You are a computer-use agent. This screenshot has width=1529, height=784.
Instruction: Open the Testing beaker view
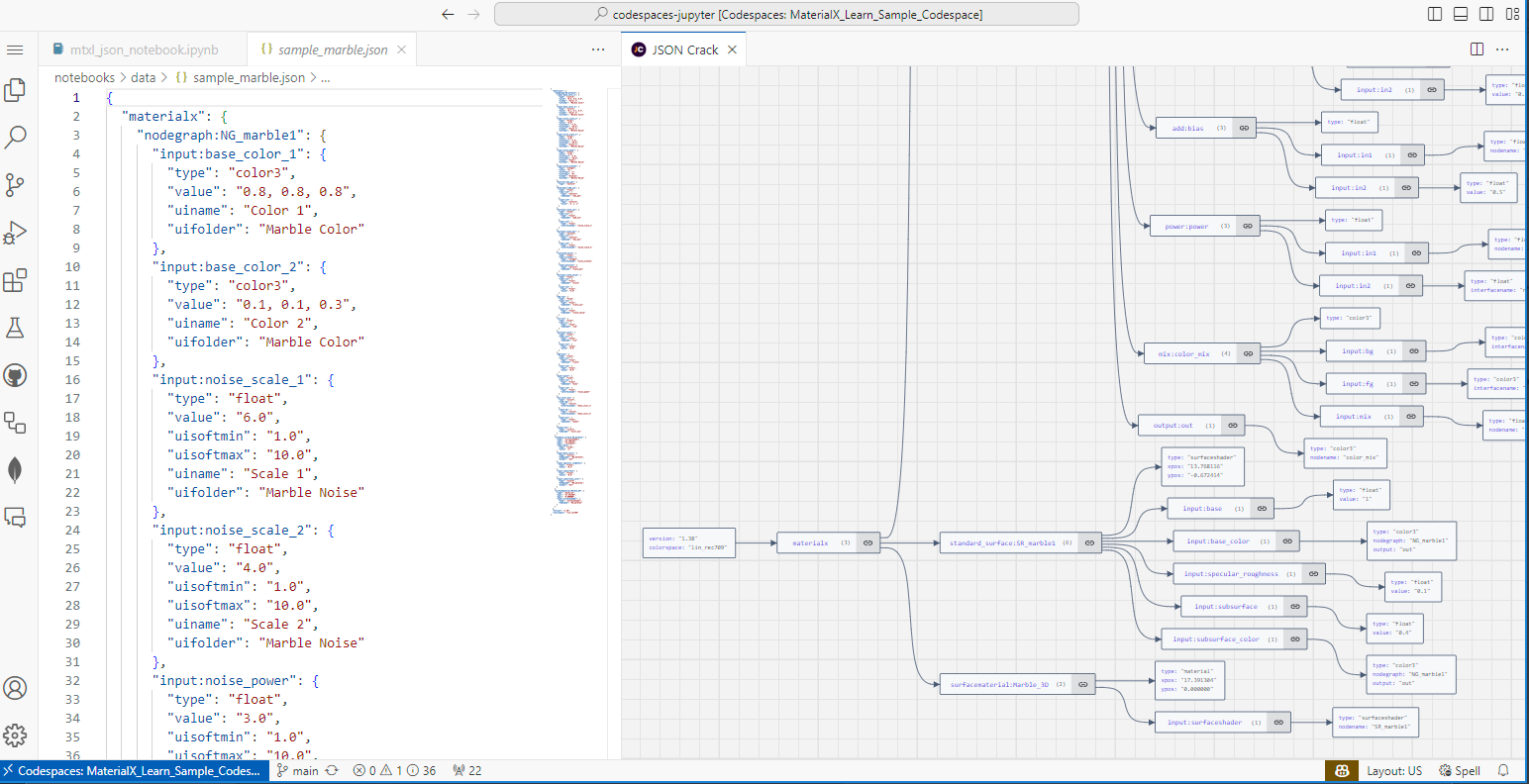point(15,328)
